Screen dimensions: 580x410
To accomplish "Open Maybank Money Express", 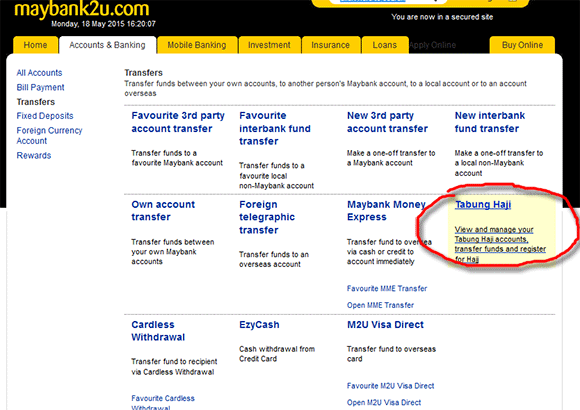I will pos(386,211).
